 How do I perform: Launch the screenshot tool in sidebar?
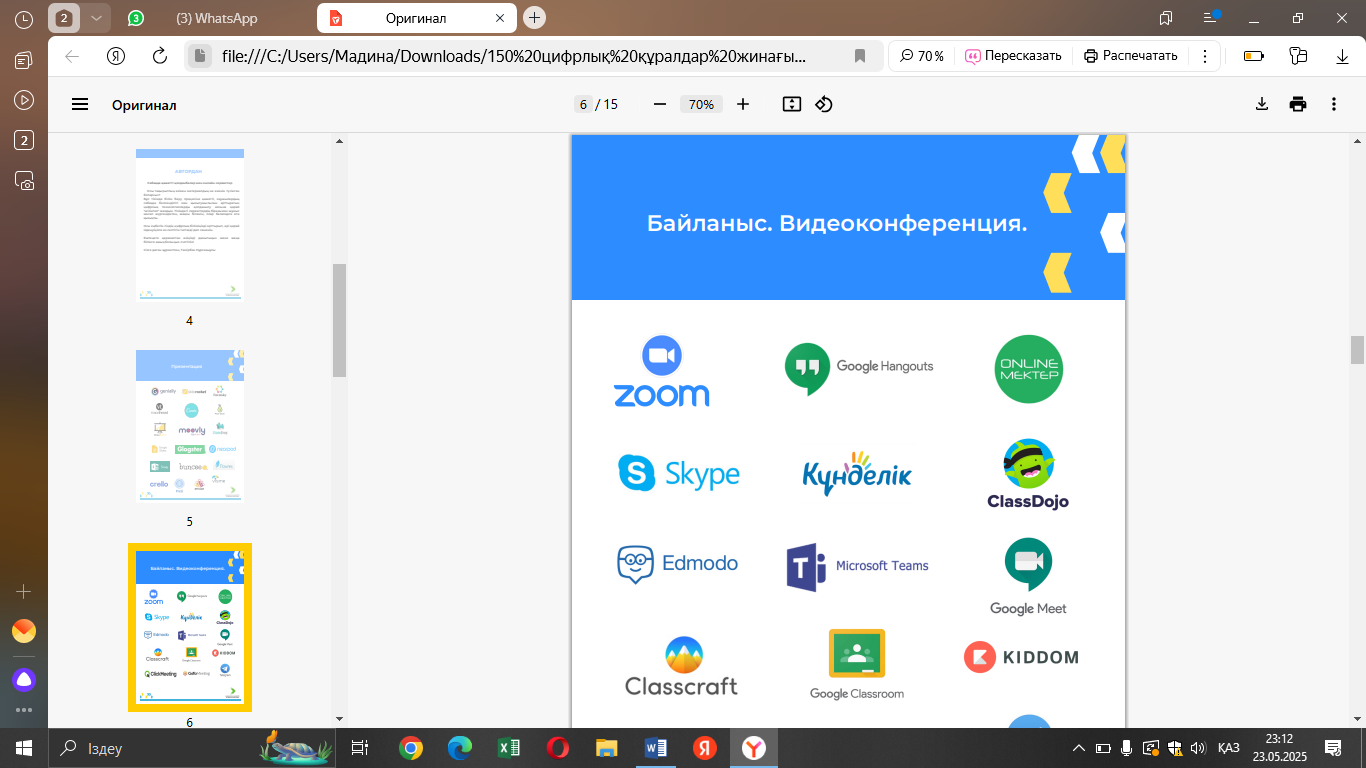24,180
